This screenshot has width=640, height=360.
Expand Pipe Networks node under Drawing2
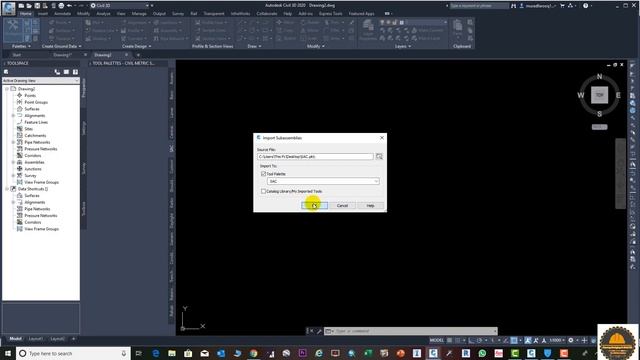click(x=13, y=142)
